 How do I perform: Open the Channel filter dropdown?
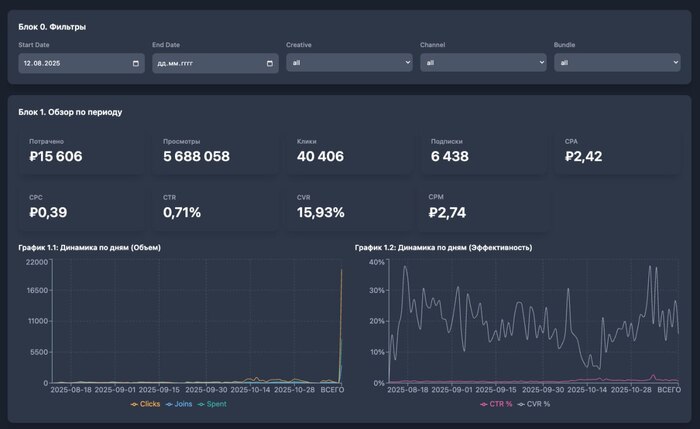tap(483, 63)
